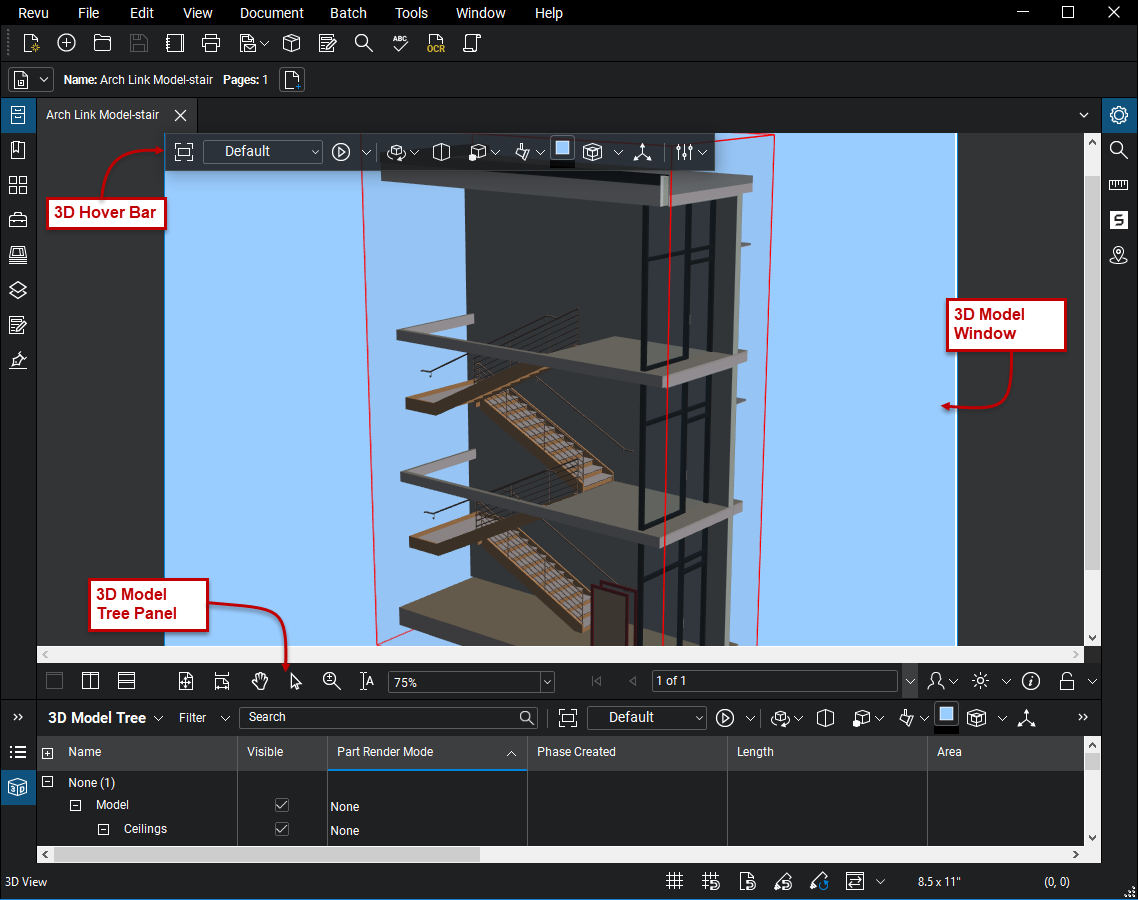This screenshot has width=1138, height=900.
Task: Open the Thumbnails panel grid icon
Action: pyautogui.click(x=17, y=185)
